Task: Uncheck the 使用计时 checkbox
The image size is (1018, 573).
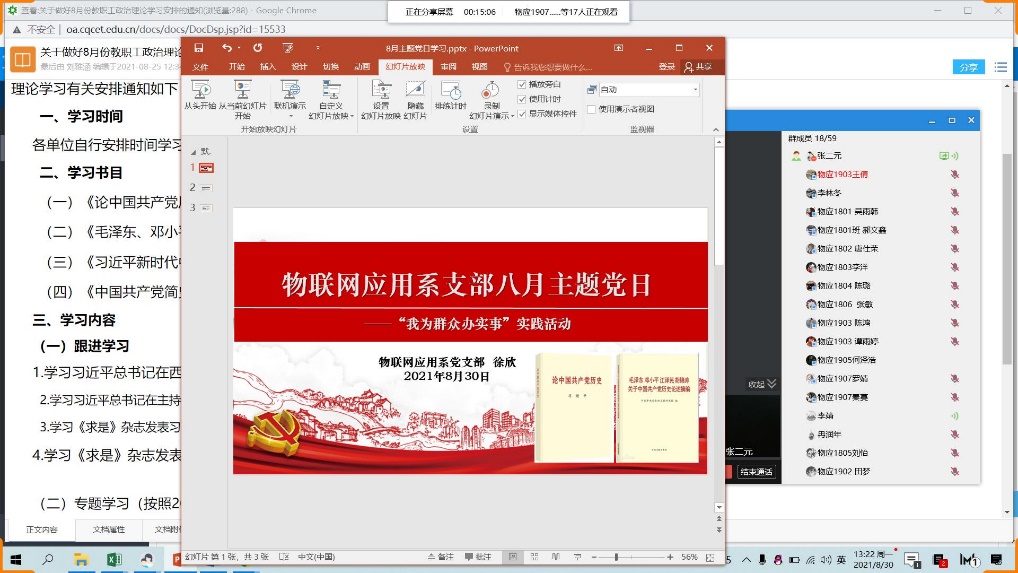Action: point(522,99)
